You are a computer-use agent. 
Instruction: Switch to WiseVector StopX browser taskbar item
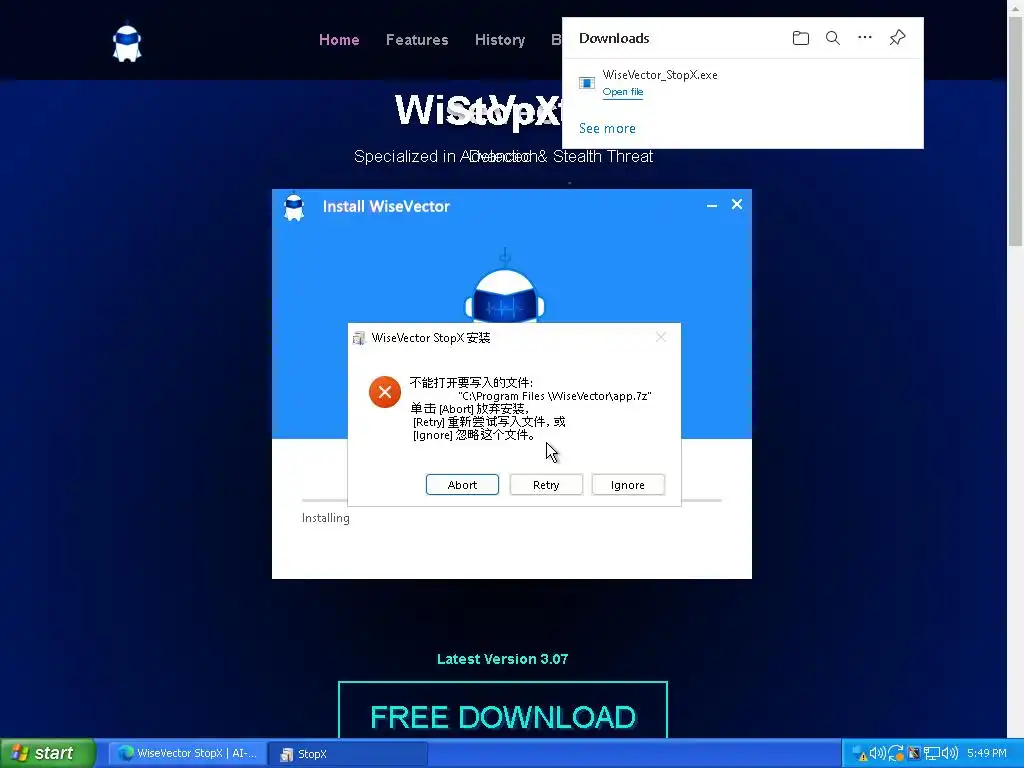coord(188,753)
